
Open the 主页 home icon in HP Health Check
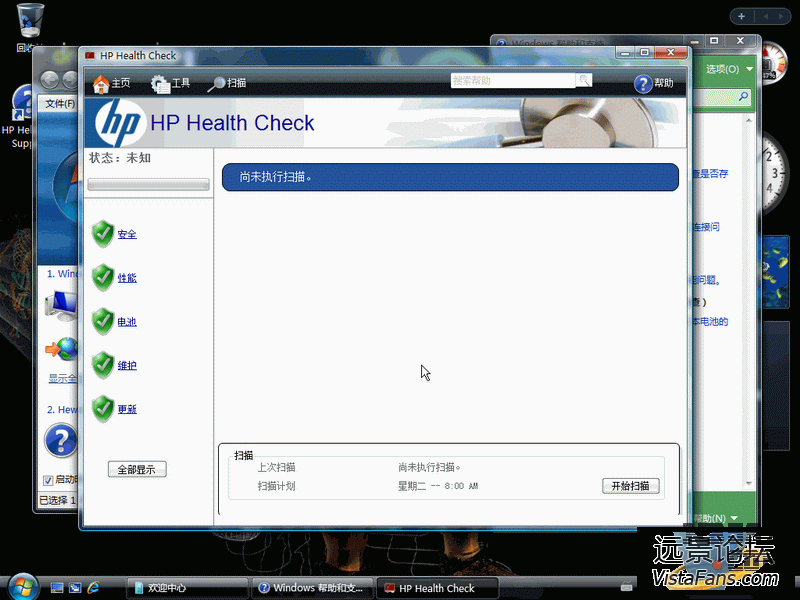point(101,84)
